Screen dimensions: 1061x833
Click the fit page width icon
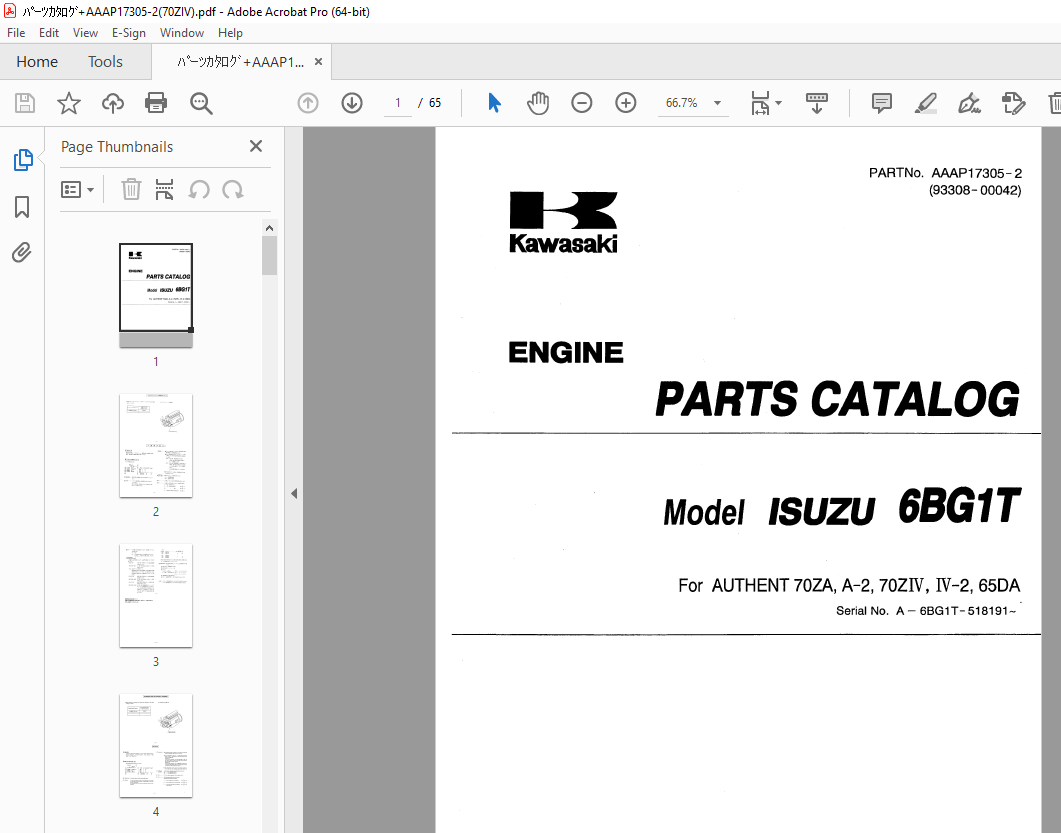tap(761, 104)
